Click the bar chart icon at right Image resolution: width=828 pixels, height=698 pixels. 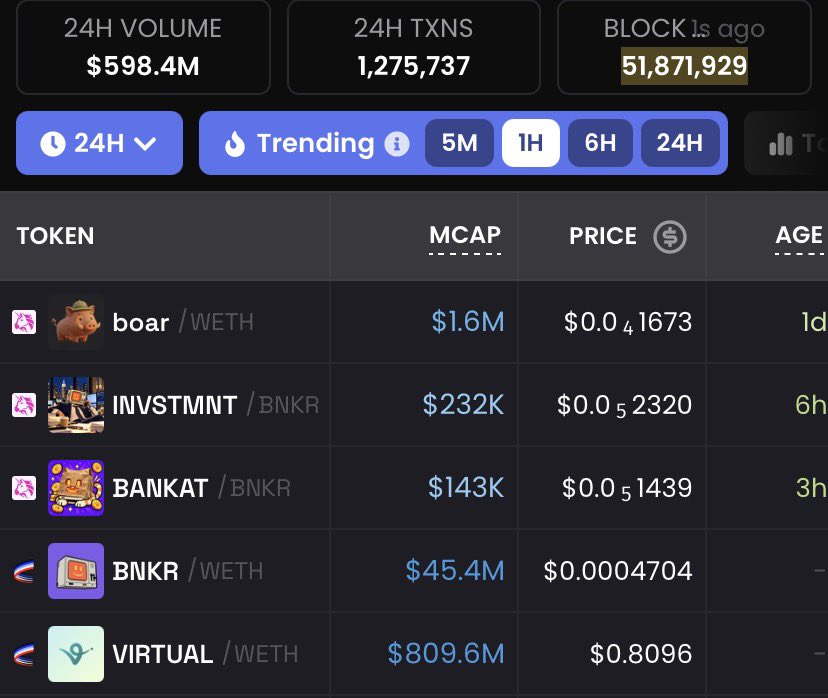click(x=781, y=144)
